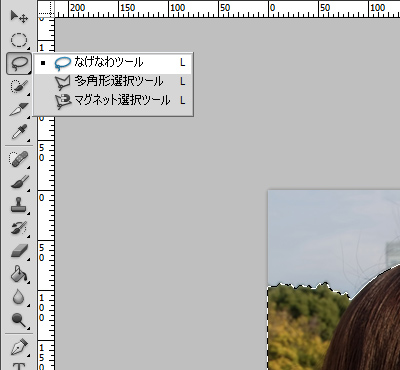This screenshot has width=400, height=370.
Task: Select the Blur tool
Action: tap(19, 296)
